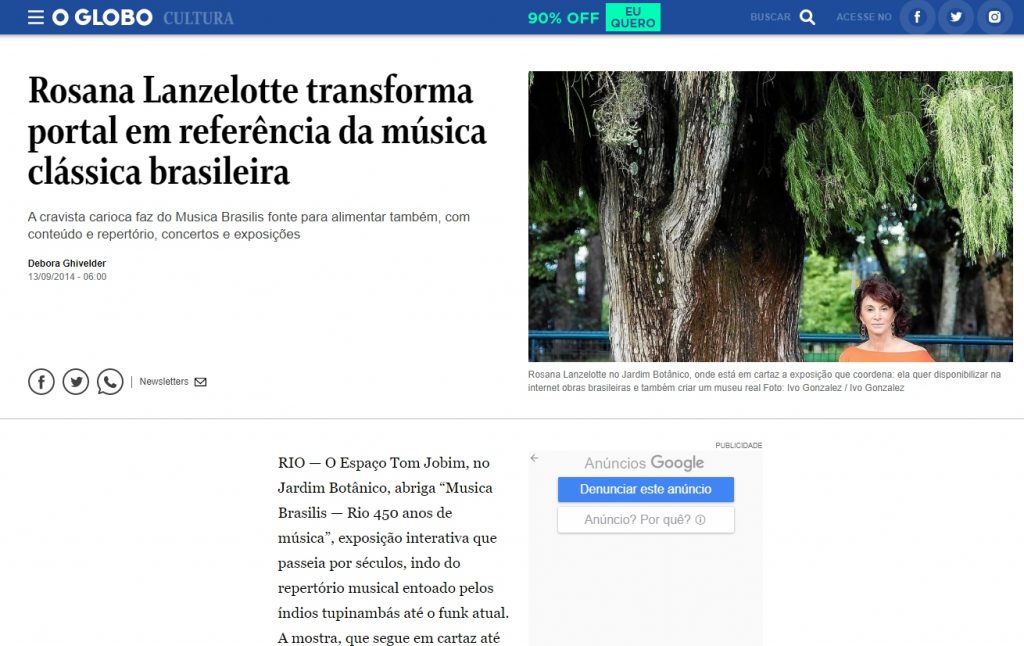Viewport: 1024px width, 646px height.
Task: Open Facebook page from header icon
Action: (x=917, y=17)
